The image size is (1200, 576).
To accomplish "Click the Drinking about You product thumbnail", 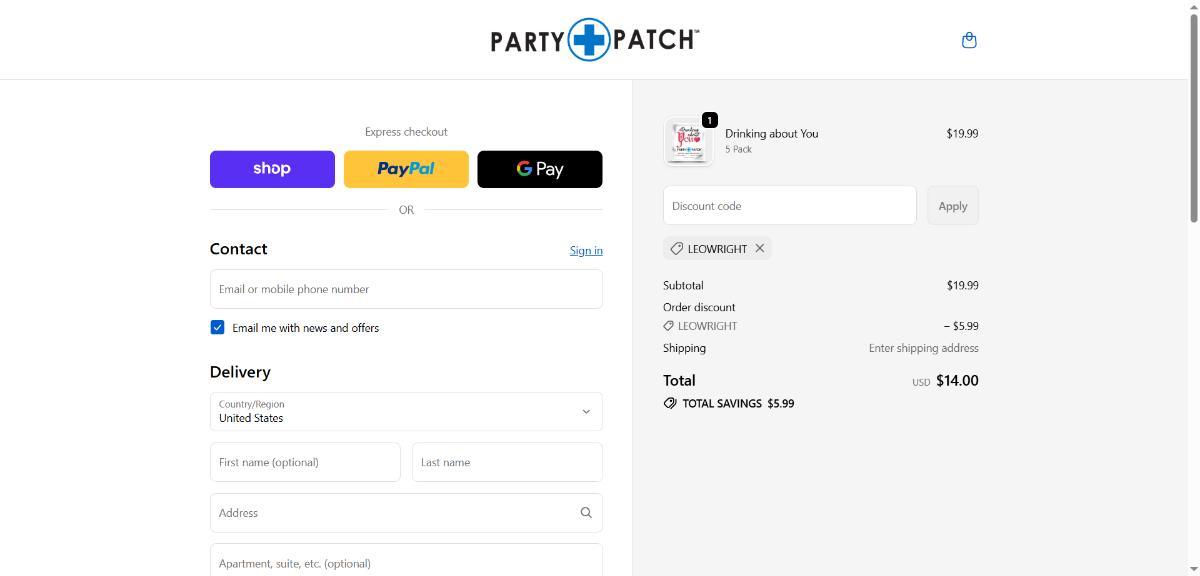I will tap(688, 141).
